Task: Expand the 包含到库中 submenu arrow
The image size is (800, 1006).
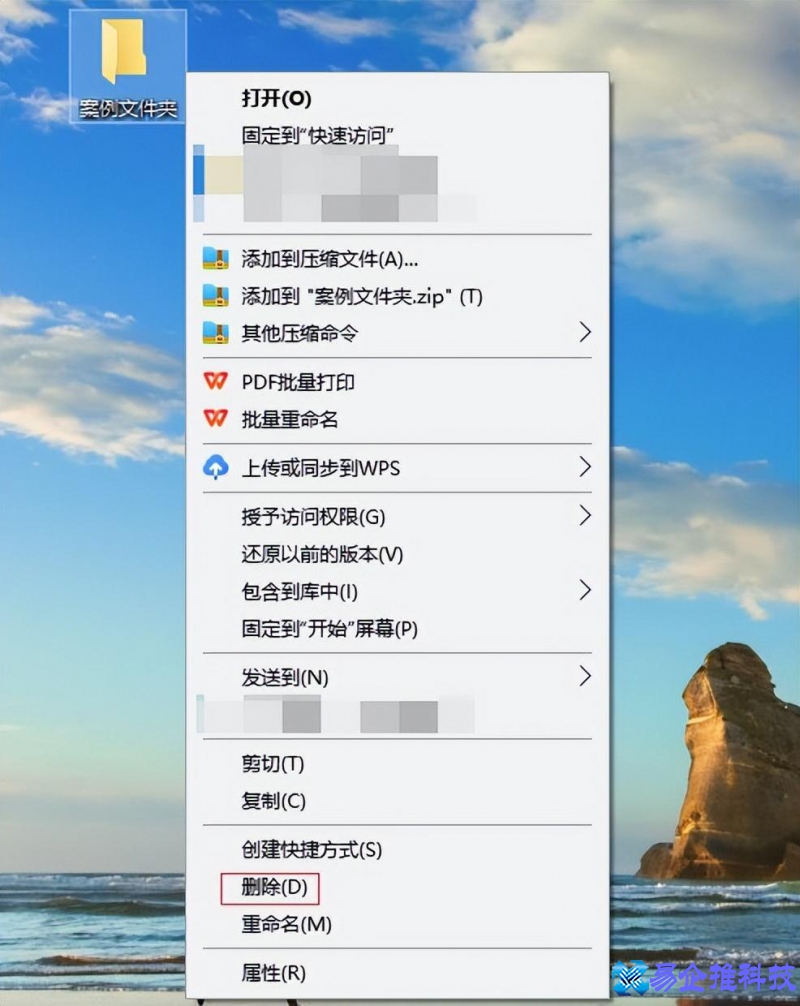Action: 586,591
